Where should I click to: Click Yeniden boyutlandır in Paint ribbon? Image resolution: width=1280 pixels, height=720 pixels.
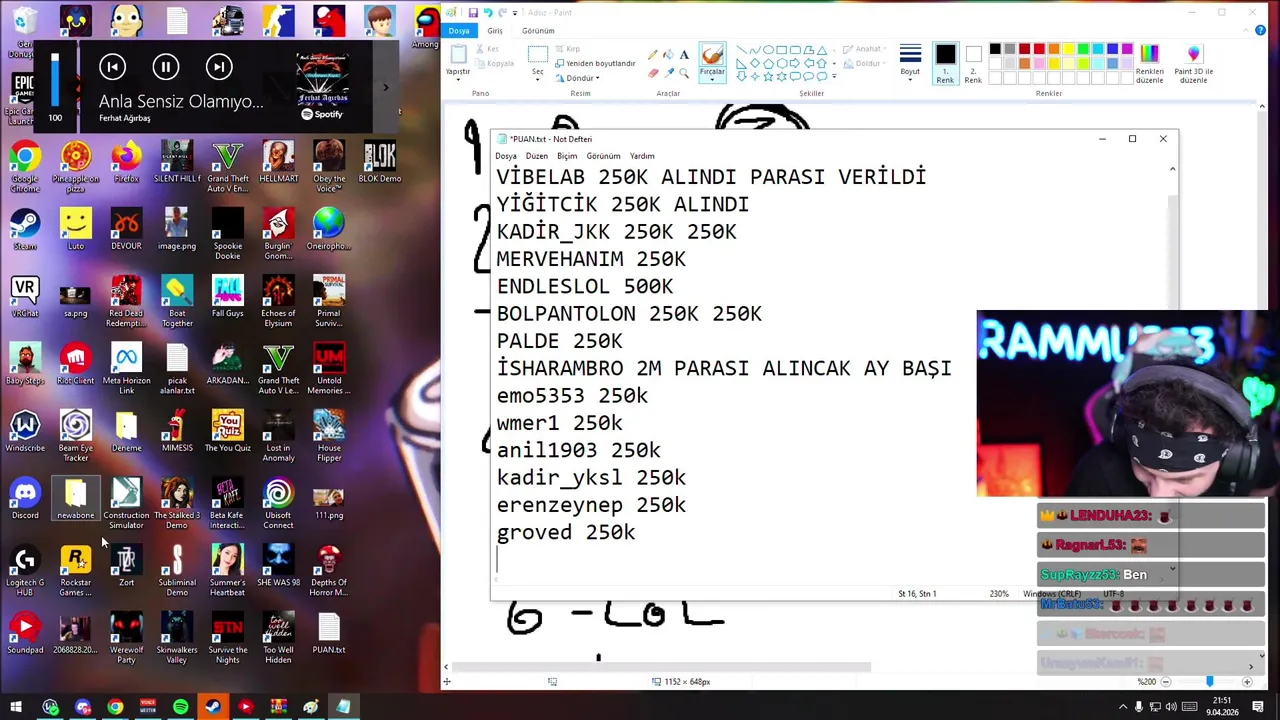tap(595, 63)
